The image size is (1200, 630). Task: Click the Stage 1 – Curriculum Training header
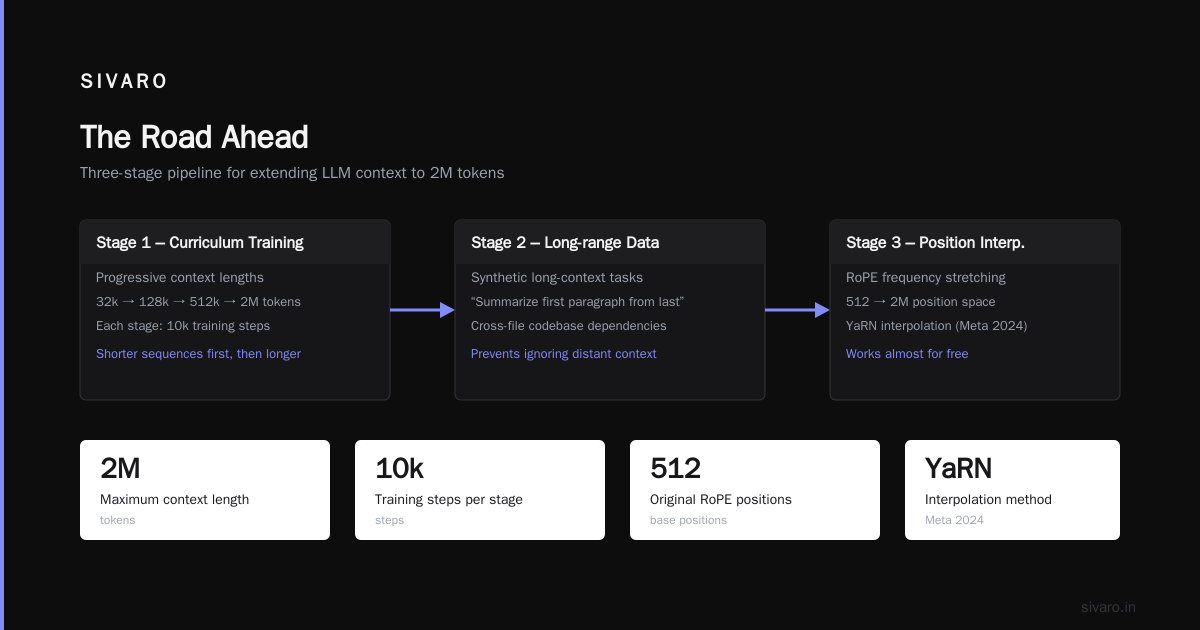coord(200,242)
